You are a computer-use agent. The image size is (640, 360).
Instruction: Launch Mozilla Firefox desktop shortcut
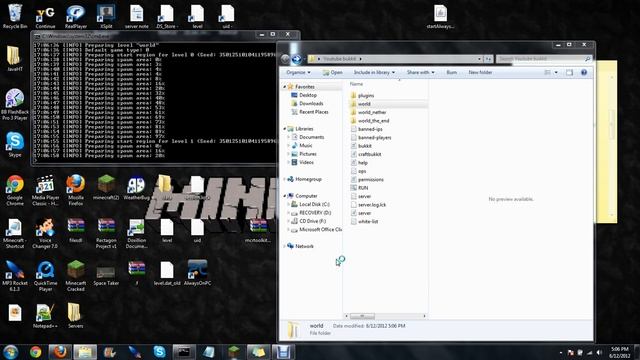point(76,190)
